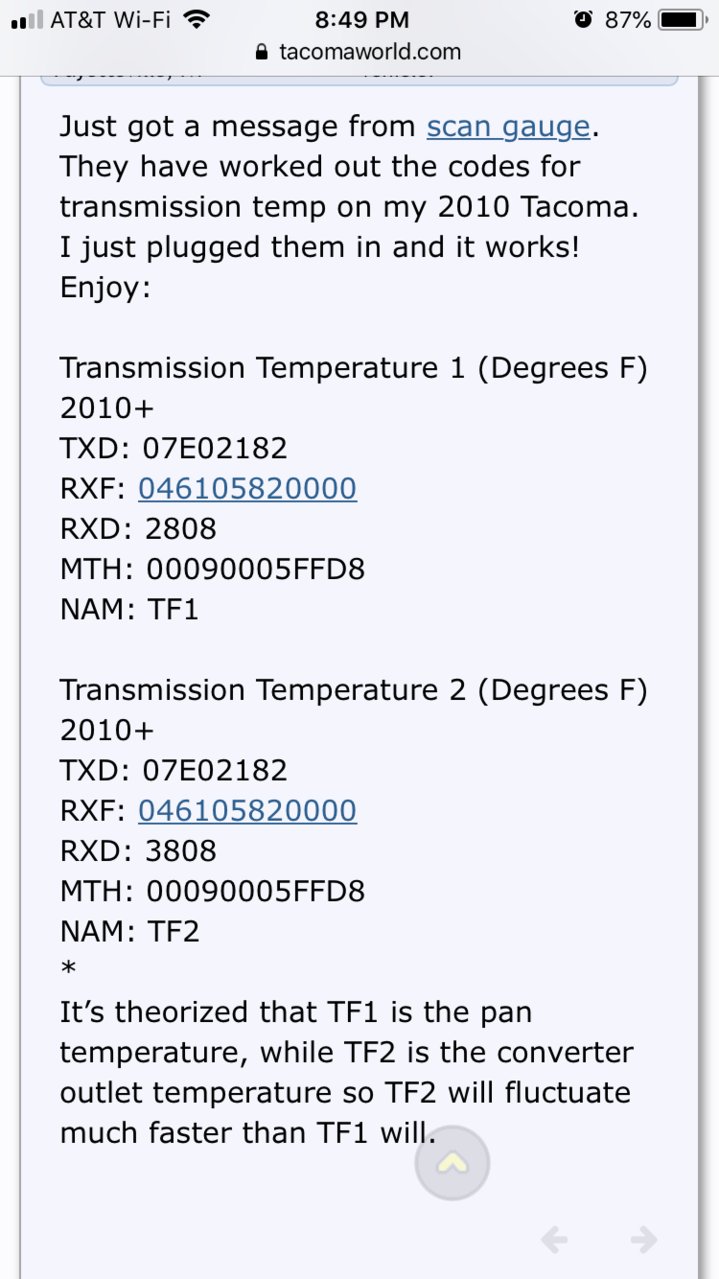This screenshot has height=1279, width=719.
Task: Tap the browser back arrow
Action: tap(554, 1240)
